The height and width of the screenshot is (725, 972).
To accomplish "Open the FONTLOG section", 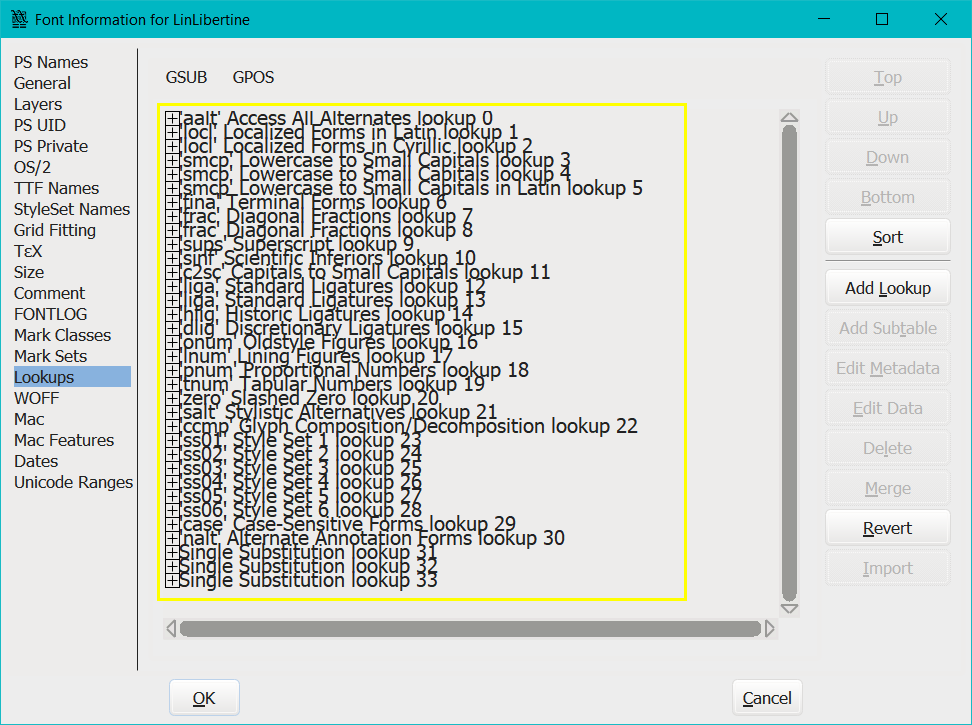I will [50, 314].
